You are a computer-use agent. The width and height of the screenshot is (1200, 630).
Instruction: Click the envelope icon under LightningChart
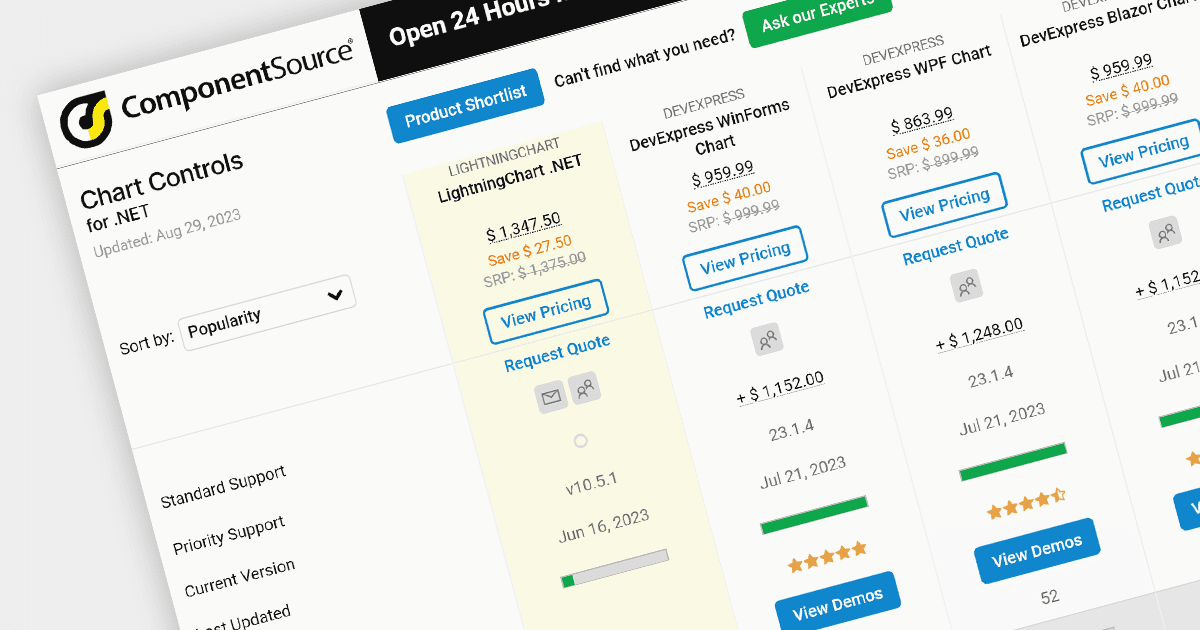(x=551, y=396)
